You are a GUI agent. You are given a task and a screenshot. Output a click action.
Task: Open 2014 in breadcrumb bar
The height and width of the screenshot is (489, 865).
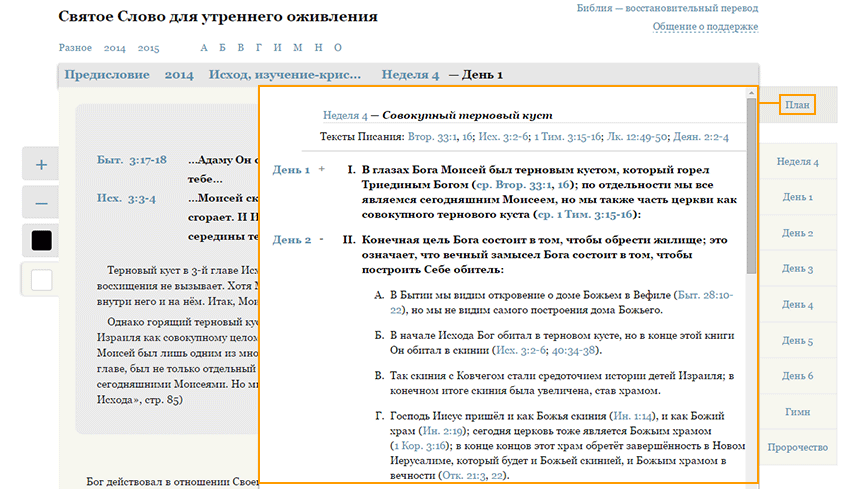point(179,75)
